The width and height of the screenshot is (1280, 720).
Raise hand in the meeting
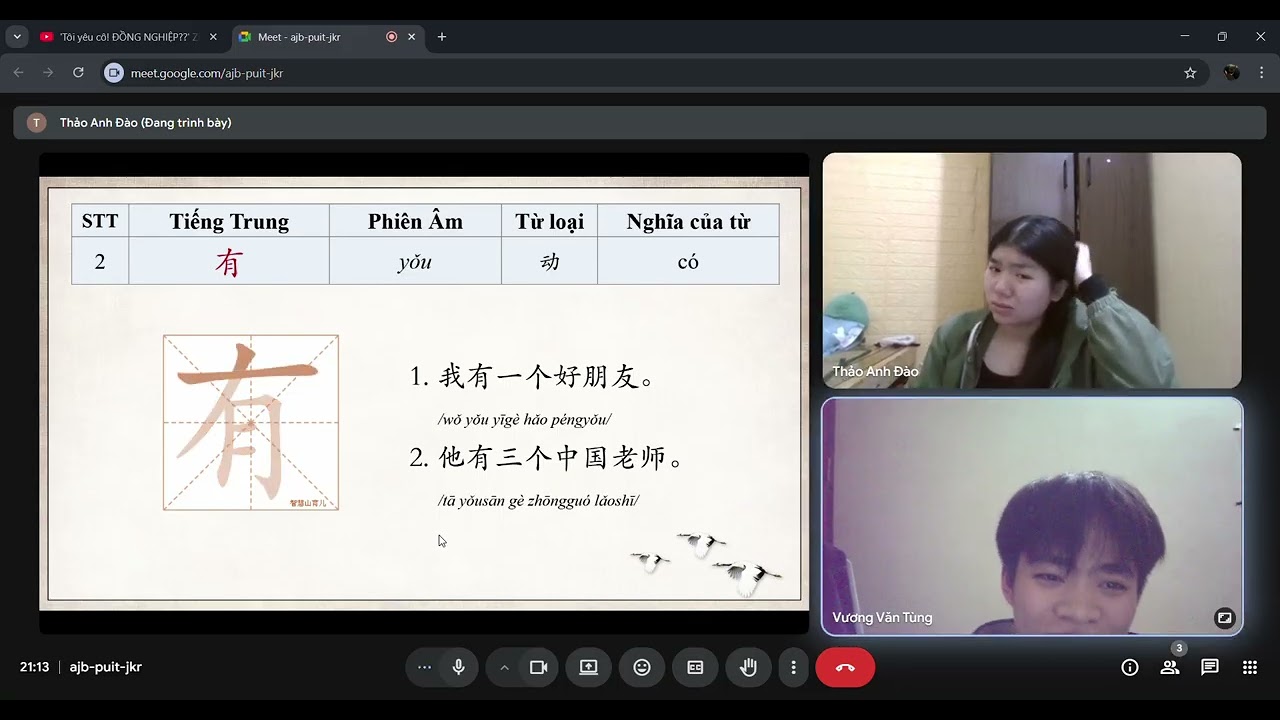click(748, 667)
